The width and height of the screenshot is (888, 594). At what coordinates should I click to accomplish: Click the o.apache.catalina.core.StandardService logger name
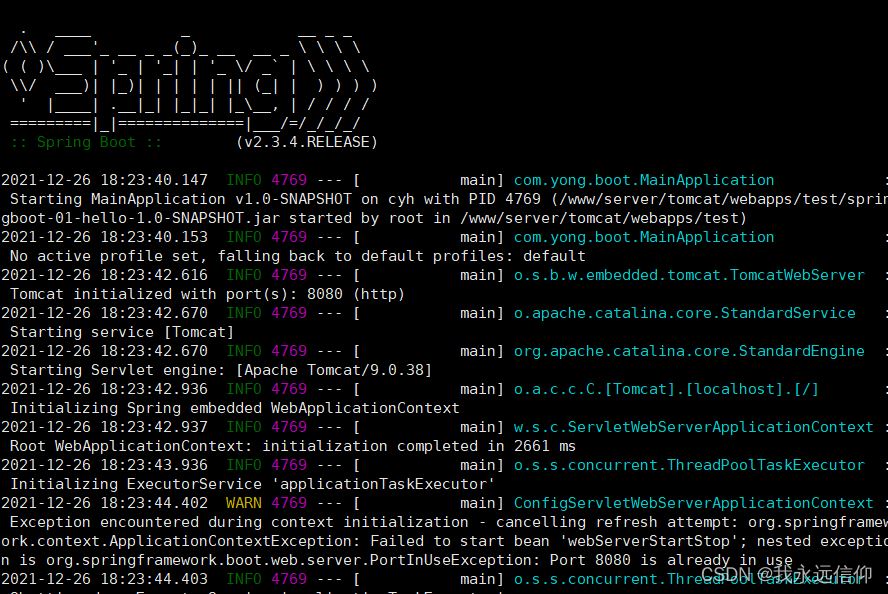685,313
